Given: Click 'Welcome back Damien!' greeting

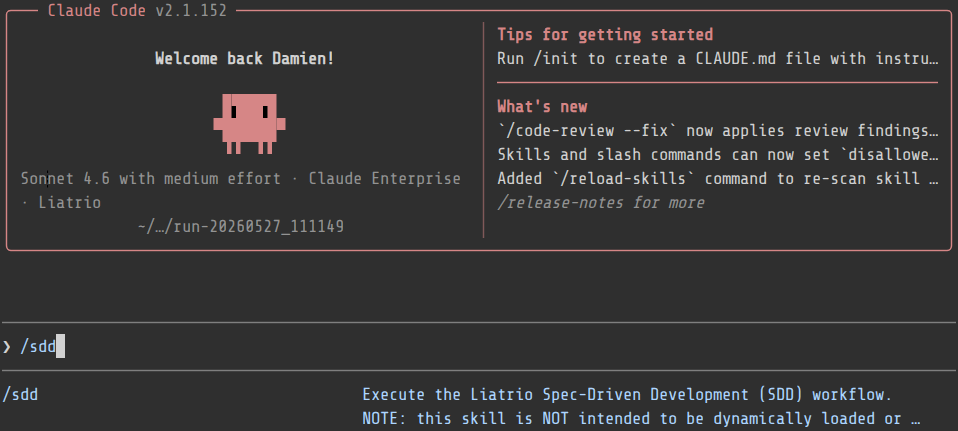Looking at the screenshot, I should coord(244,59).
